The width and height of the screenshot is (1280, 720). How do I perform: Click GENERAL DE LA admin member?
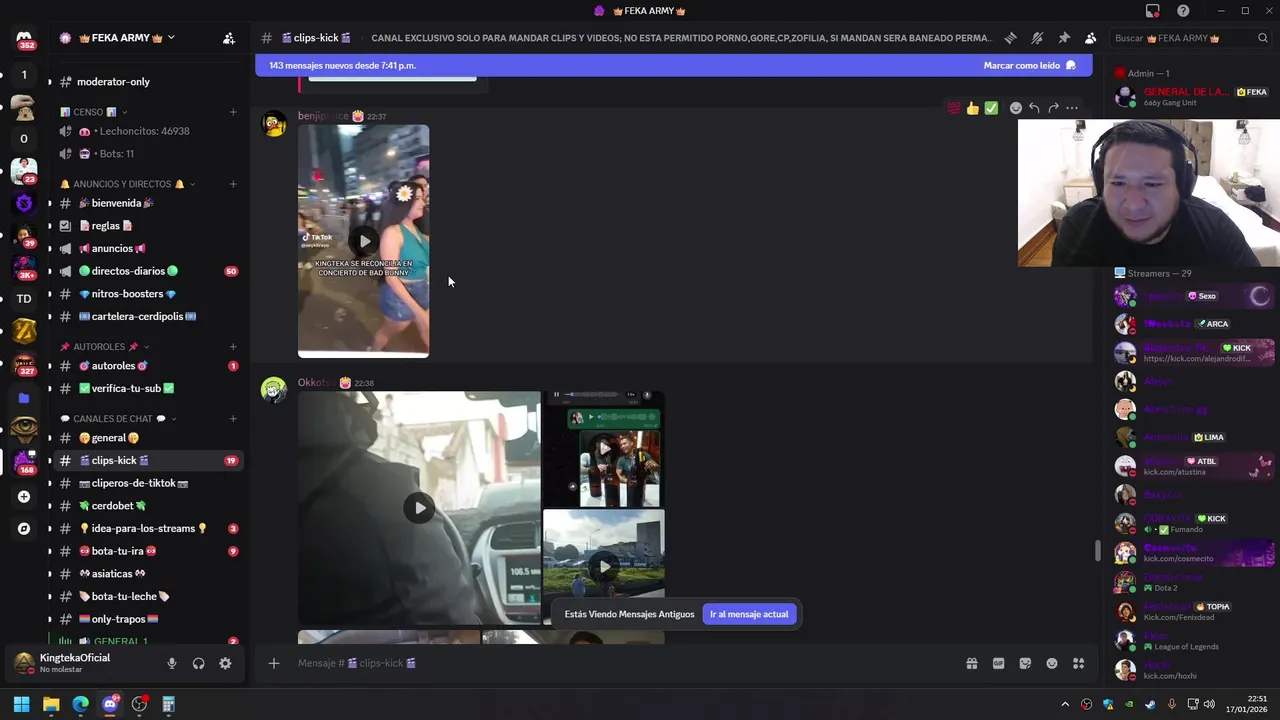tap(1192, 96)
